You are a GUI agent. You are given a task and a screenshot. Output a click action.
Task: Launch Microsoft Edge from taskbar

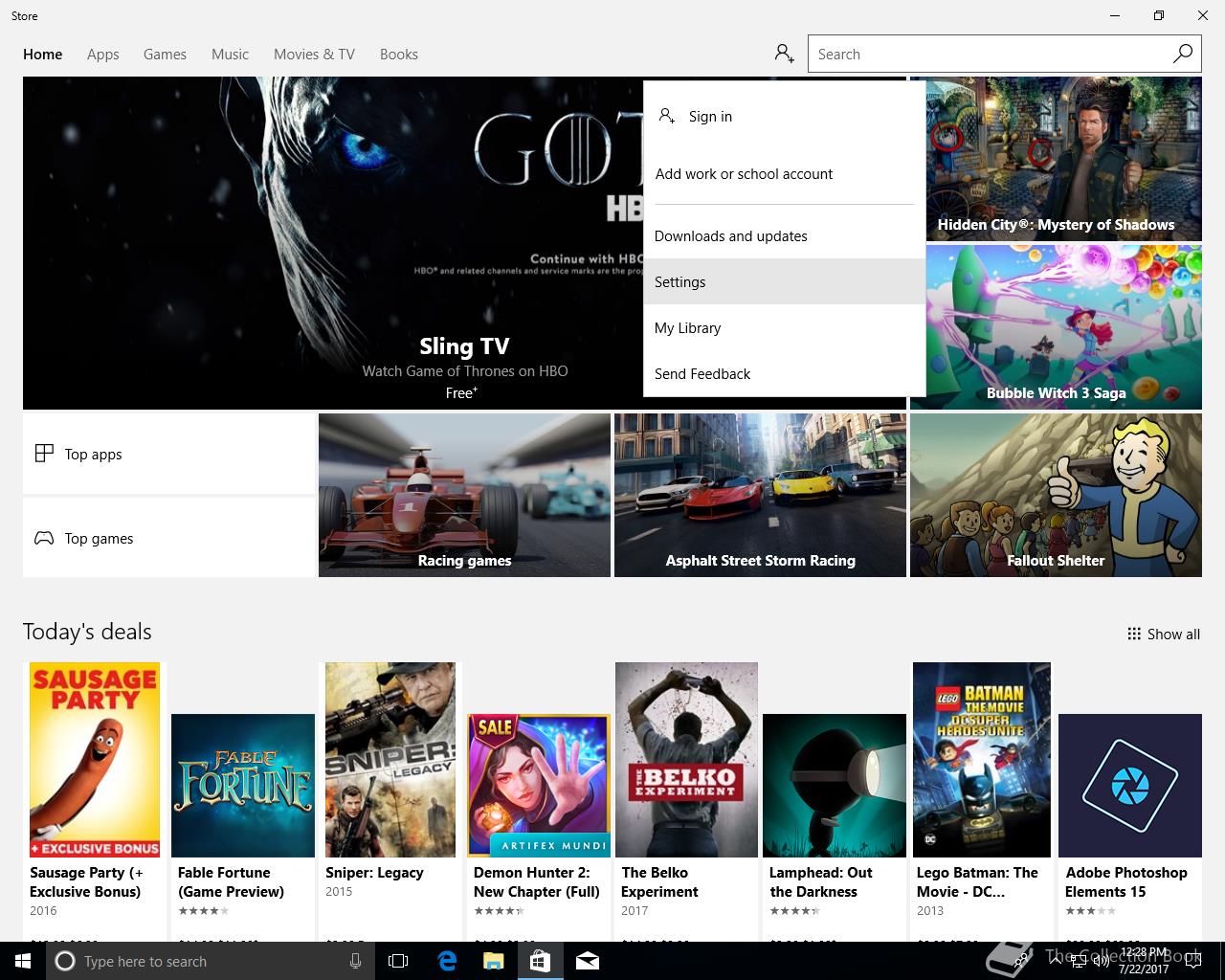pyautogui.click(x=447, y=961)
